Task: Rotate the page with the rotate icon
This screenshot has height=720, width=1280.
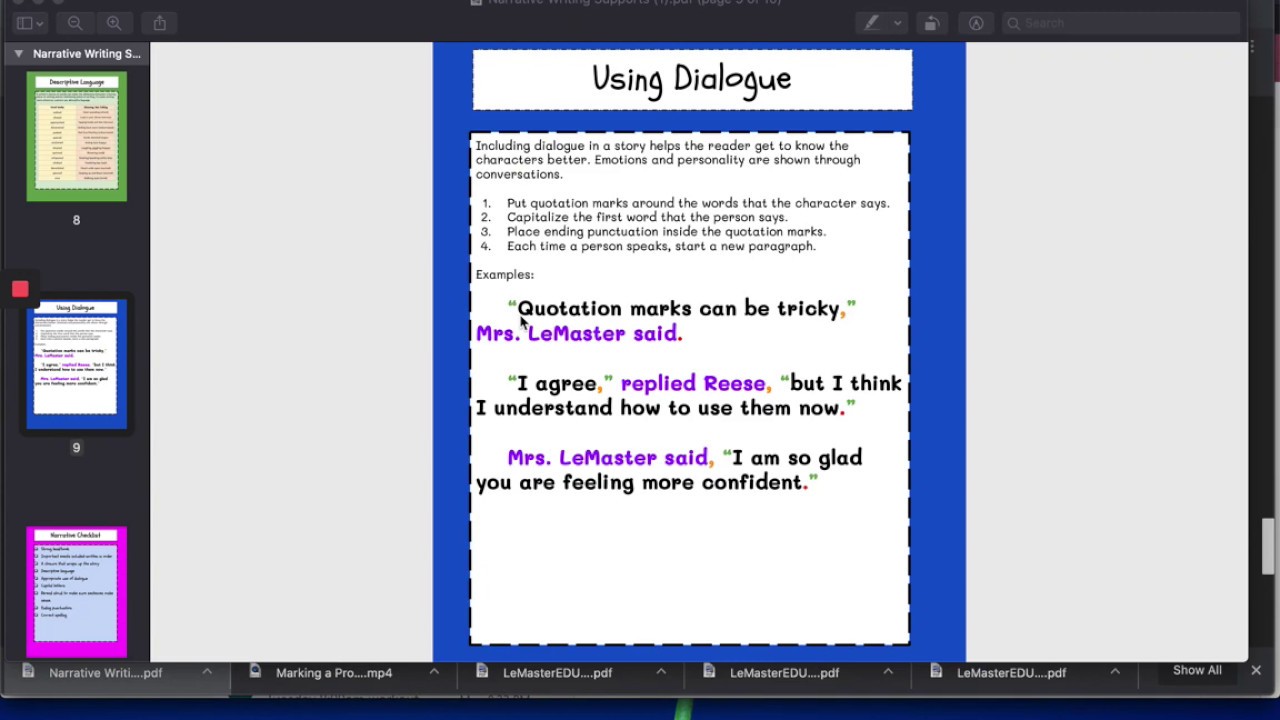Action: (932, 23)
